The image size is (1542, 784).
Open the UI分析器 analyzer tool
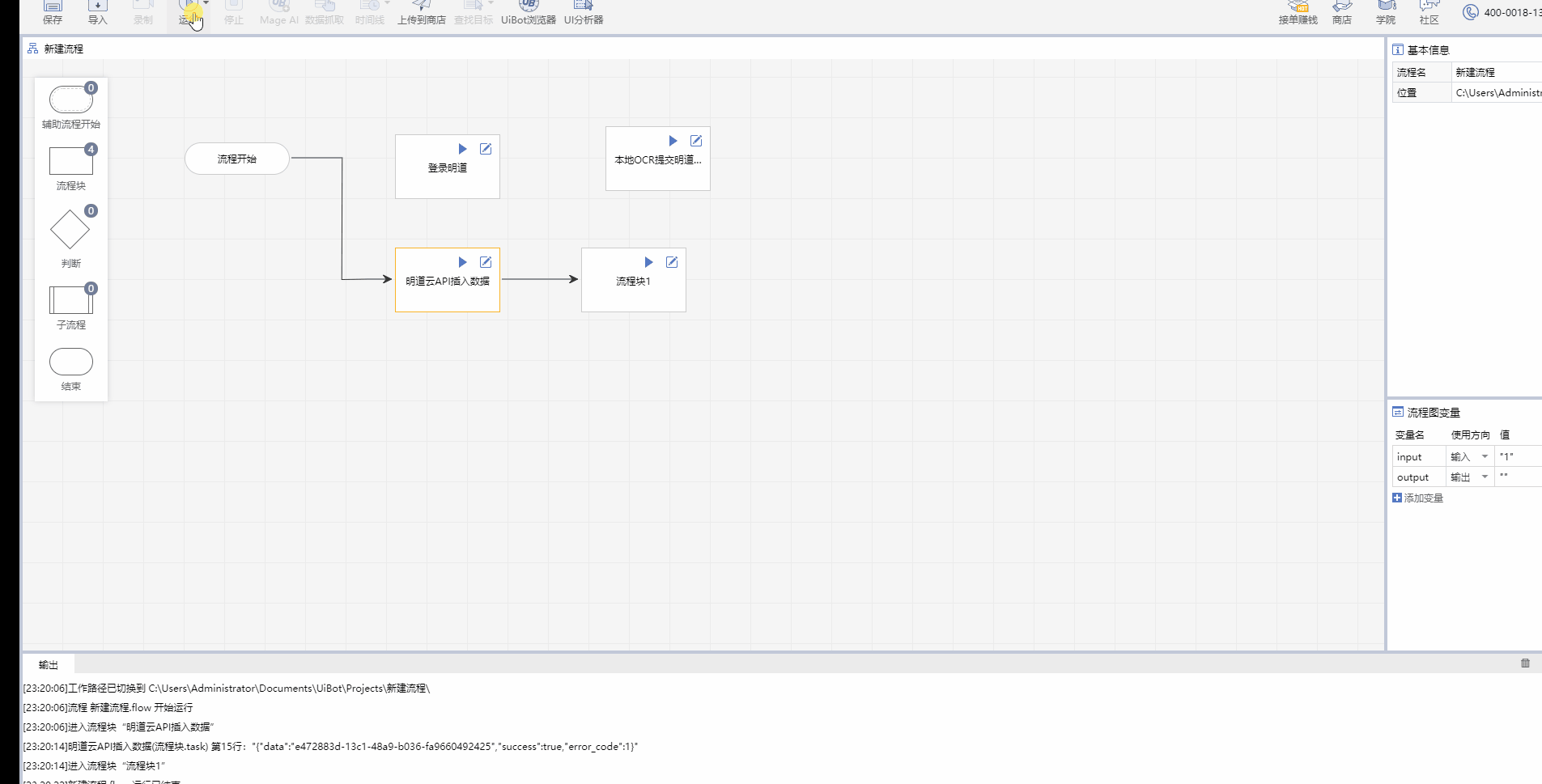coord(584,13)
